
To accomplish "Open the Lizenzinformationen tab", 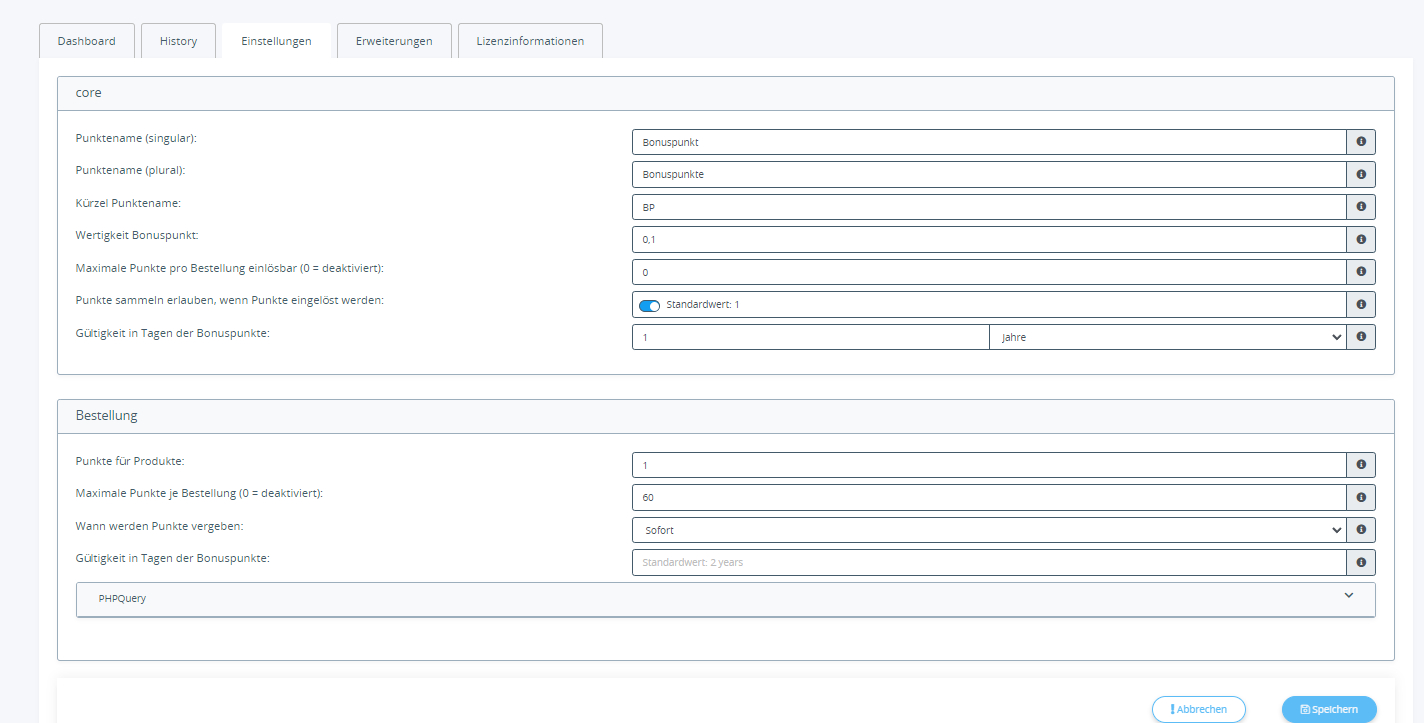I will pyautogui.click(x=530, y=41).
